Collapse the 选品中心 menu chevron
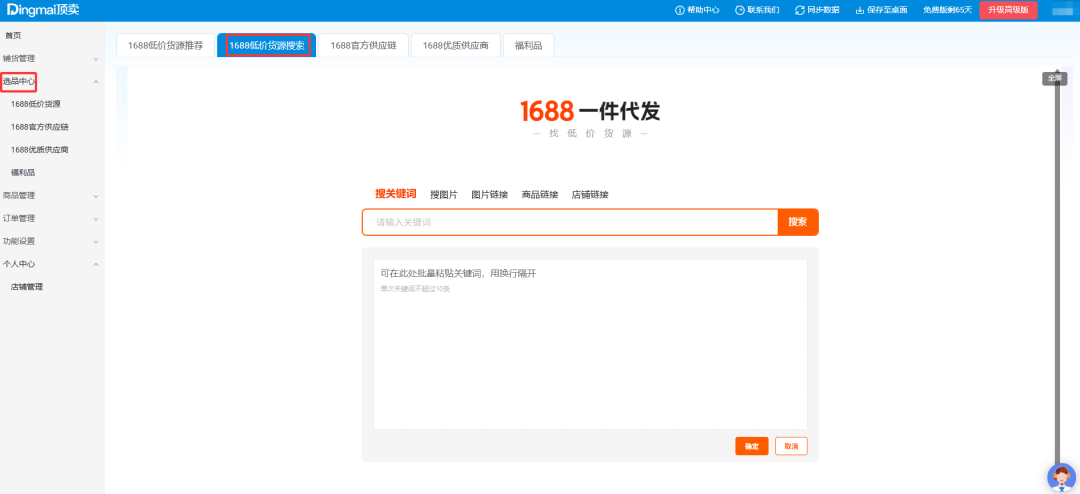Image resolution: width=1080 pixels, height=494 pixels. click(96, 82)
